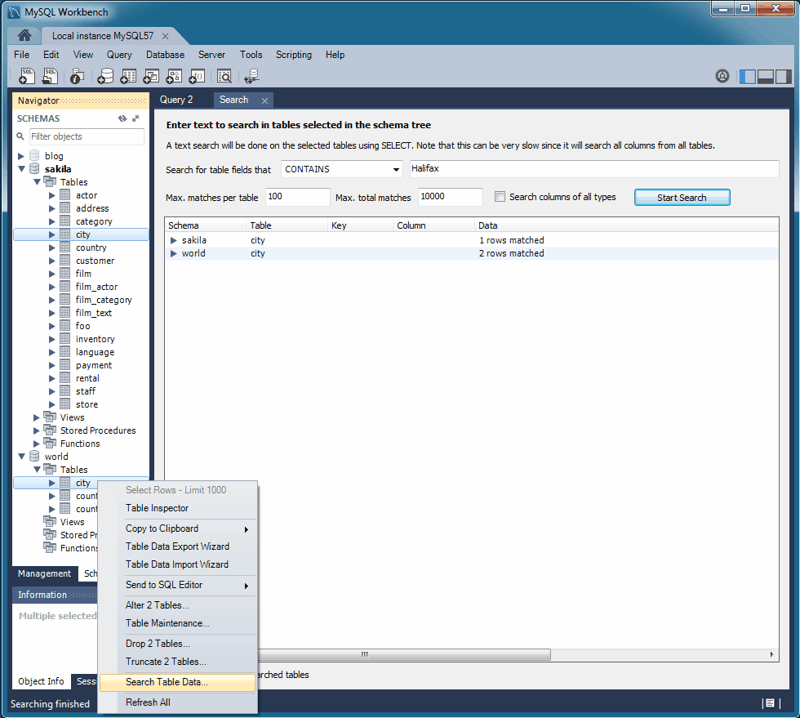
Task: Click search table data toolbar icon
Action: pyautogui.click(x=224, y=76)
